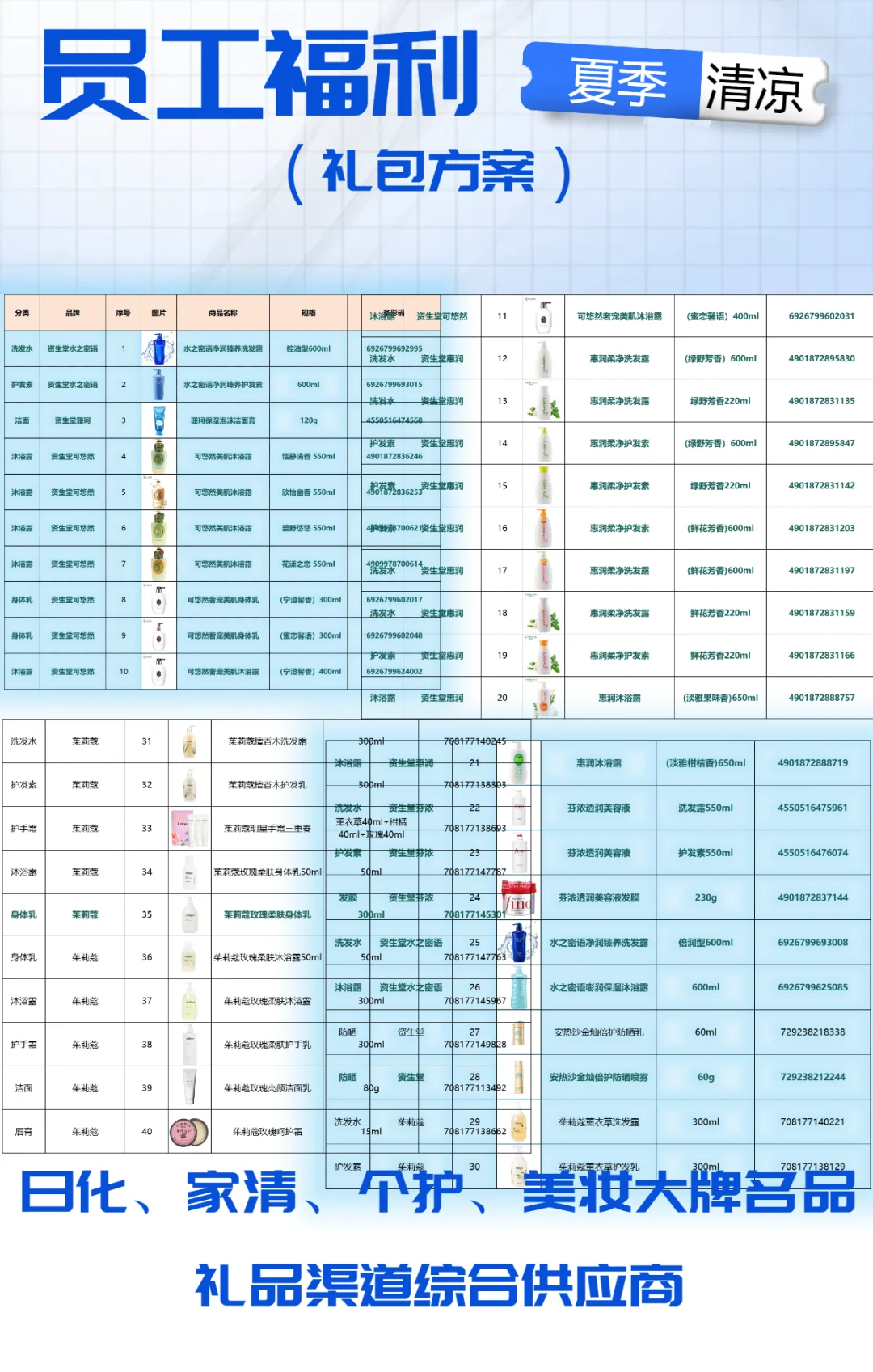Click 花漾之恋 550ml specification
873x1372 pixels.
[x=309, y=564]
